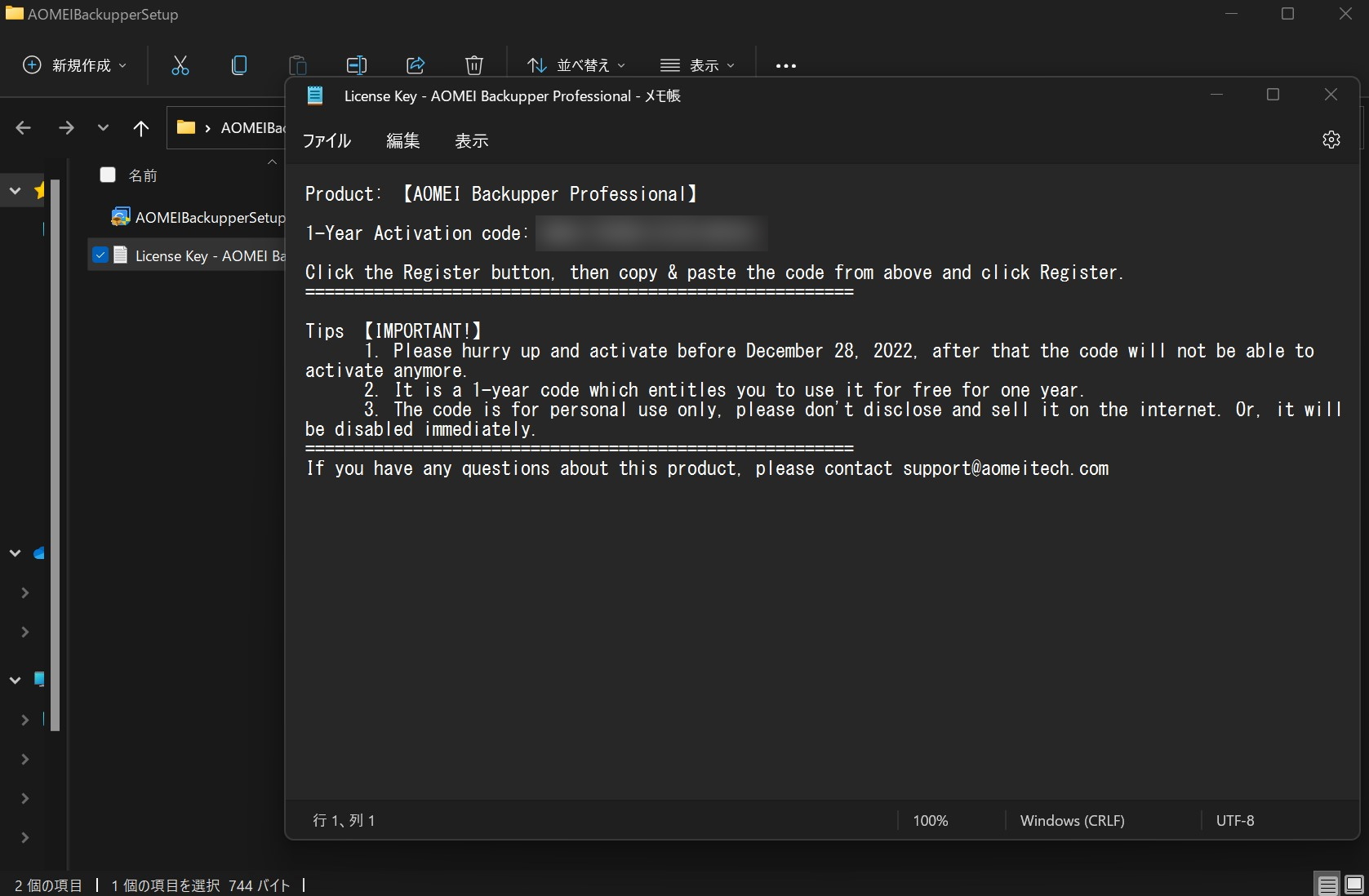
Task: Collapse the This PC section in sidebar
Action: [15, 679]
